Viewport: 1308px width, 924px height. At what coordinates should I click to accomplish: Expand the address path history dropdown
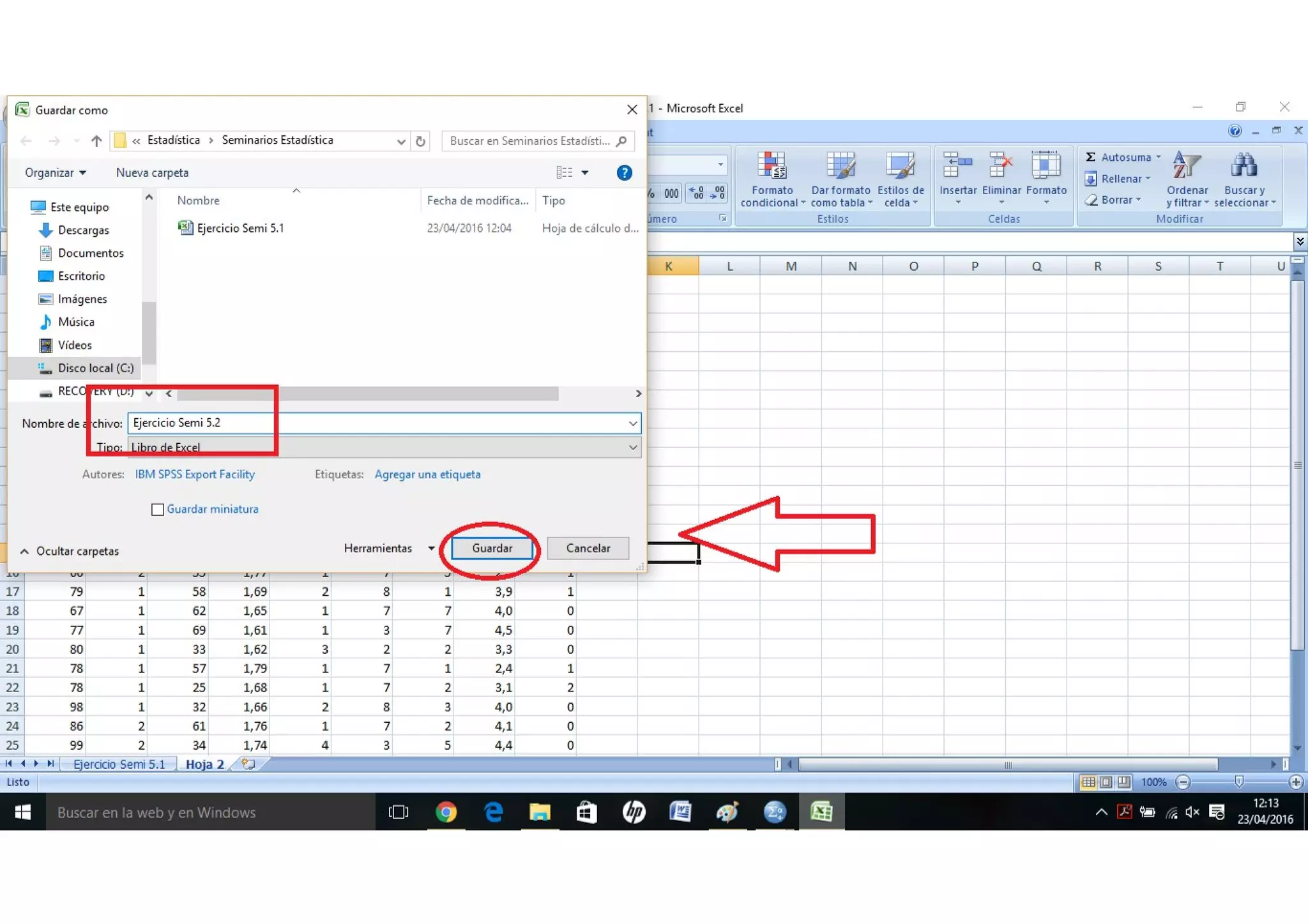(400, 141)
